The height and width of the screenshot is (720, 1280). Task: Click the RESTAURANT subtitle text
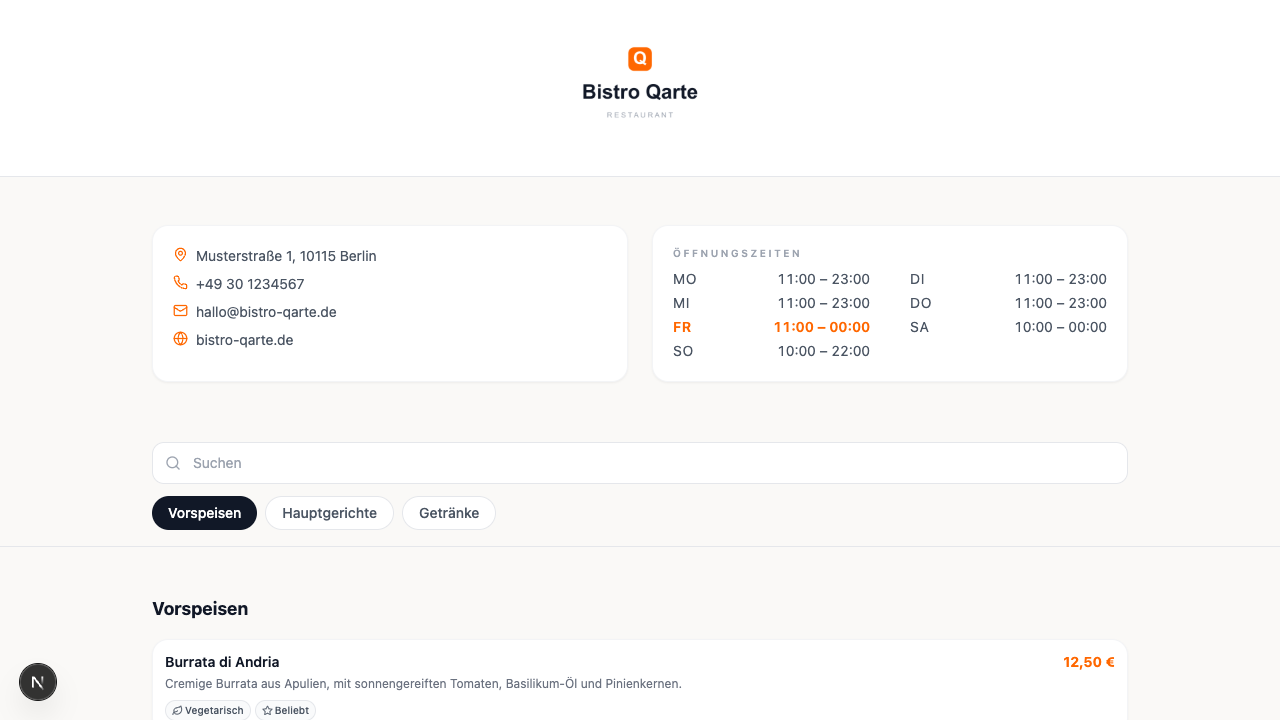(640, 115)
